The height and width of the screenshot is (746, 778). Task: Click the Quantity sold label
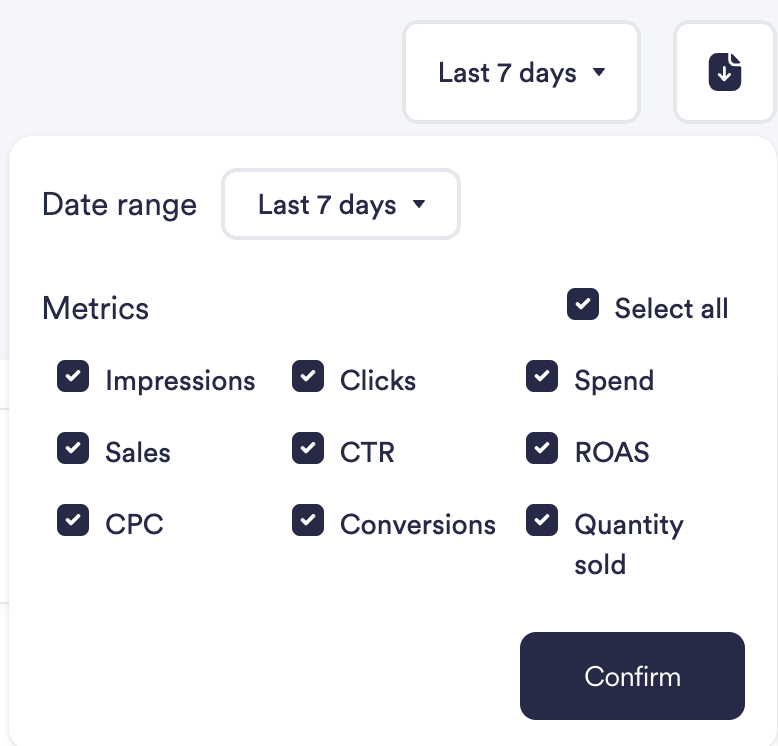coord(628,544)
